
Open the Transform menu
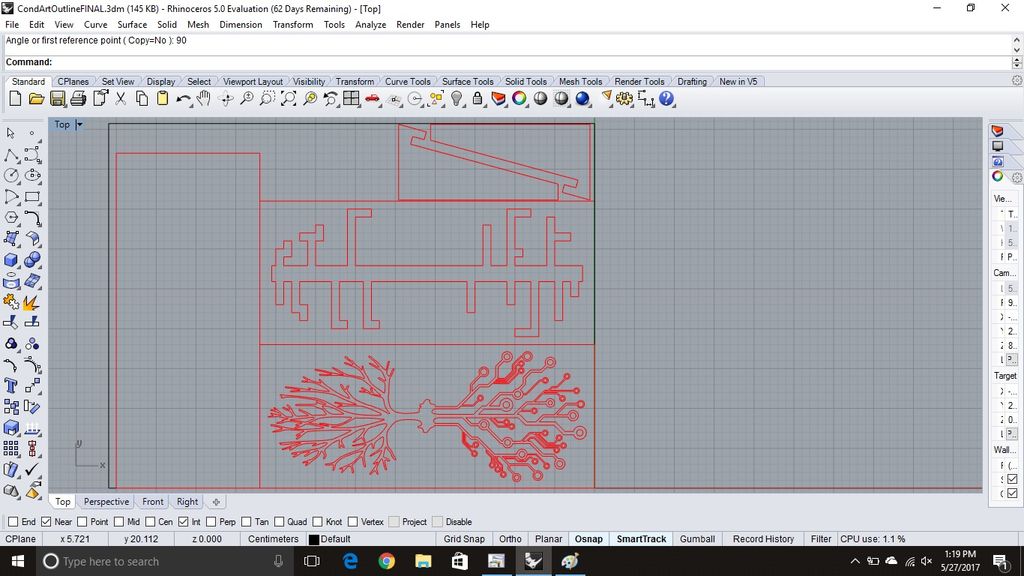point(293,24)
